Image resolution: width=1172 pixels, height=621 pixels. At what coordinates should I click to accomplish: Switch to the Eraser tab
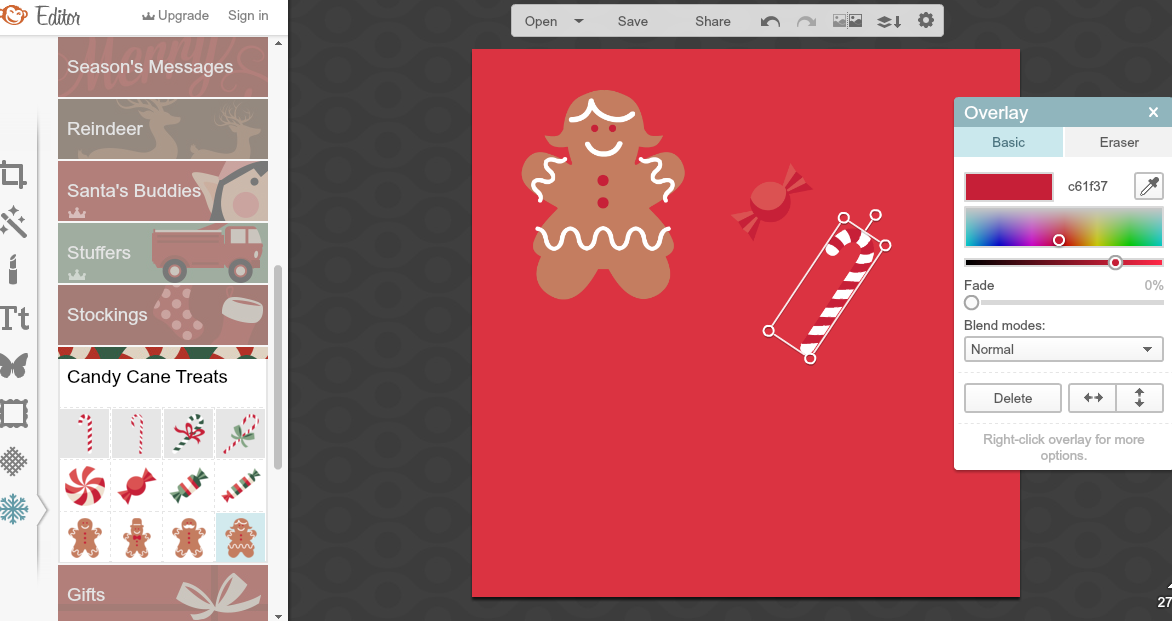(1117, 142)
